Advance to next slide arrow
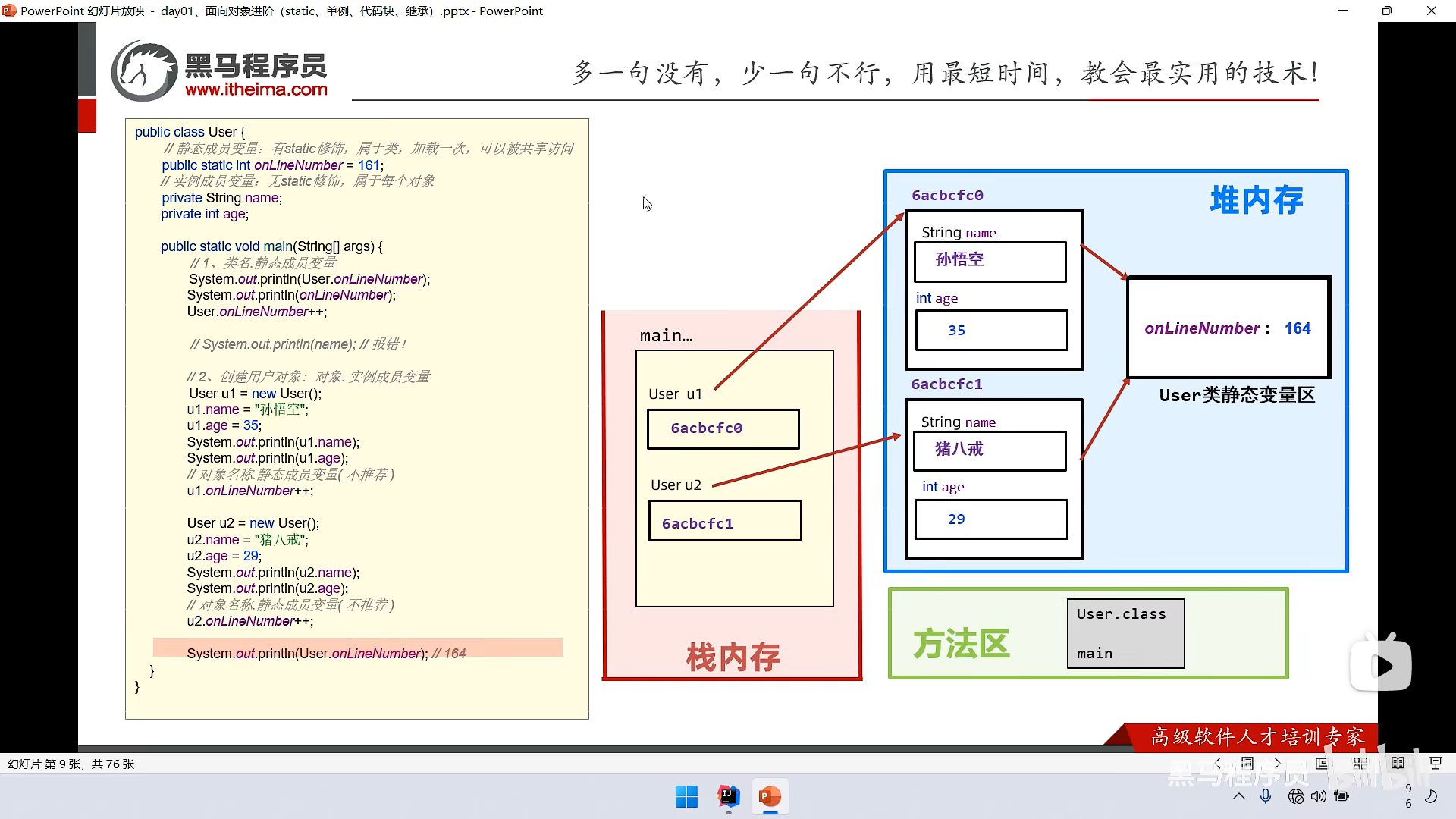The width and height of the screenshot is (1456, 819). pyautogui.click(x=1277, y=764)
